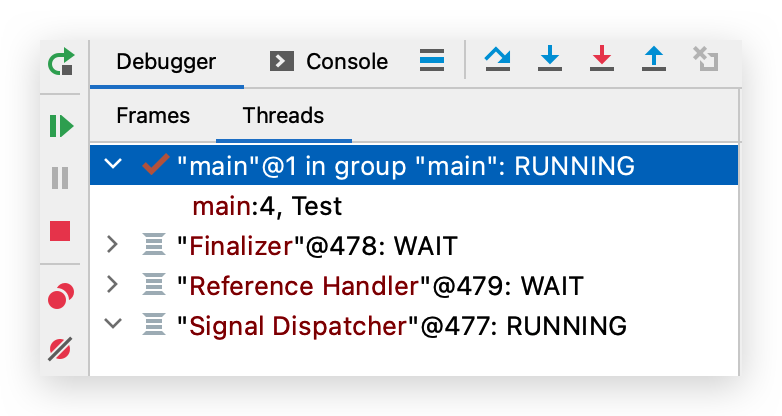This screenshot has height=416, width=782.
Task: Switch to the Debugger tab
Action: tap(166, 62)
